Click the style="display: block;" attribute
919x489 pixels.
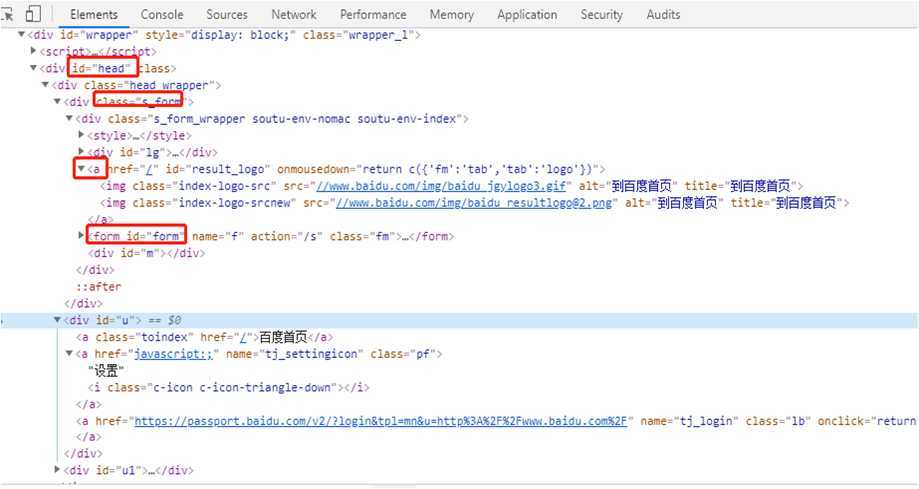(220, 35)
